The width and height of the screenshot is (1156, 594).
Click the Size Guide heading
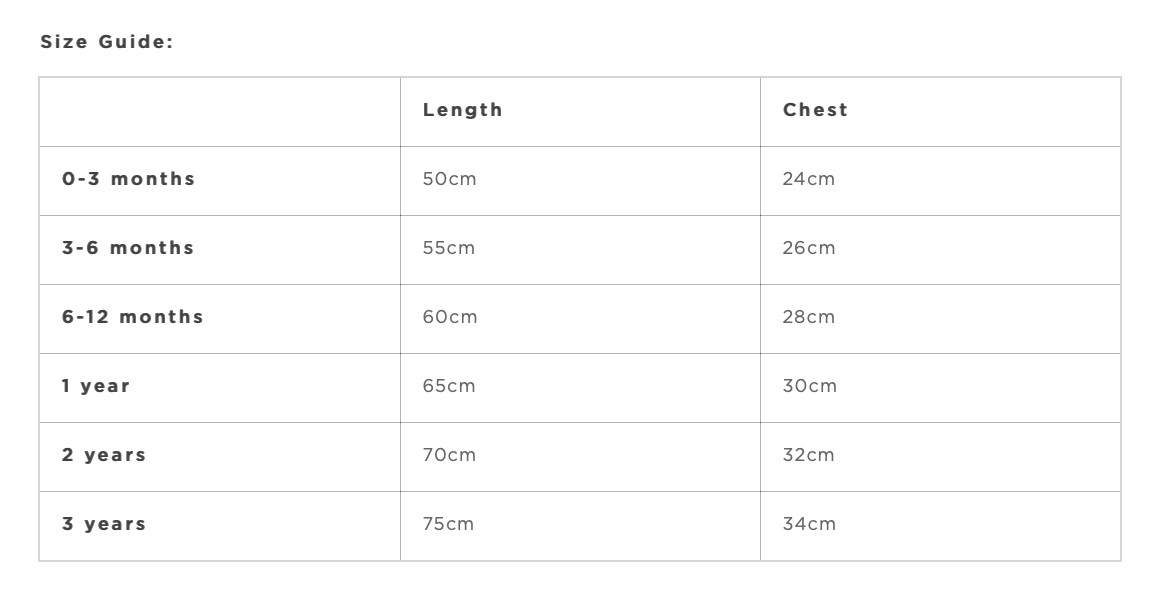click(107, 42)
